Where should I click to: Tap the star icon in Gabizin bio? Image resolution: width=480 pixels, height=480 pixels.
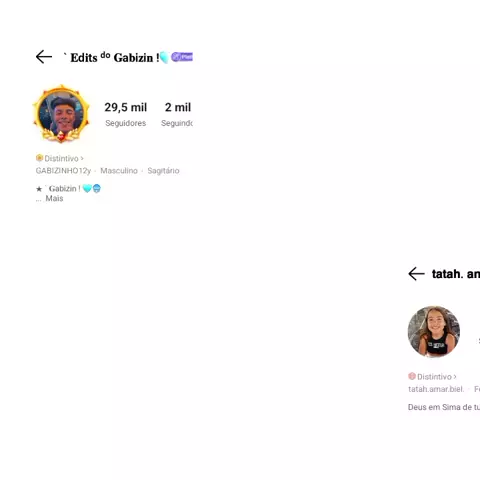tap(39, 189)
